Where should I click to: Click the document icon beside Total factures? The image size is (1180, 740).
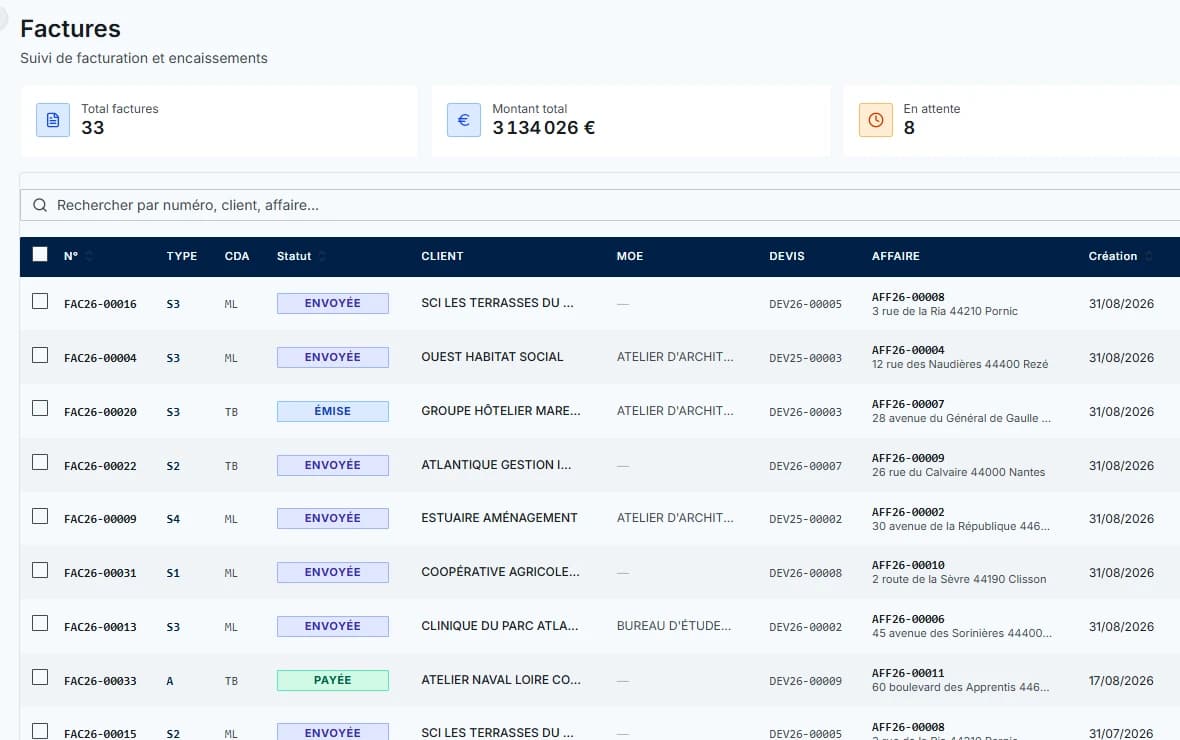[53, 120]
